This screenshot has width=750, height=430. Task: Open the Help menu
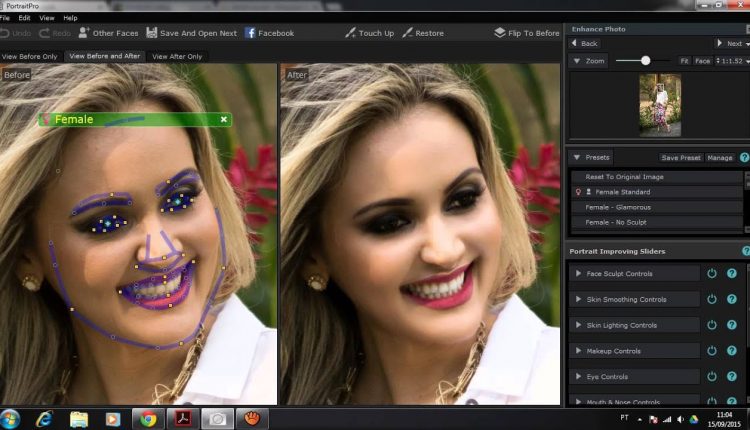(70, 18)
